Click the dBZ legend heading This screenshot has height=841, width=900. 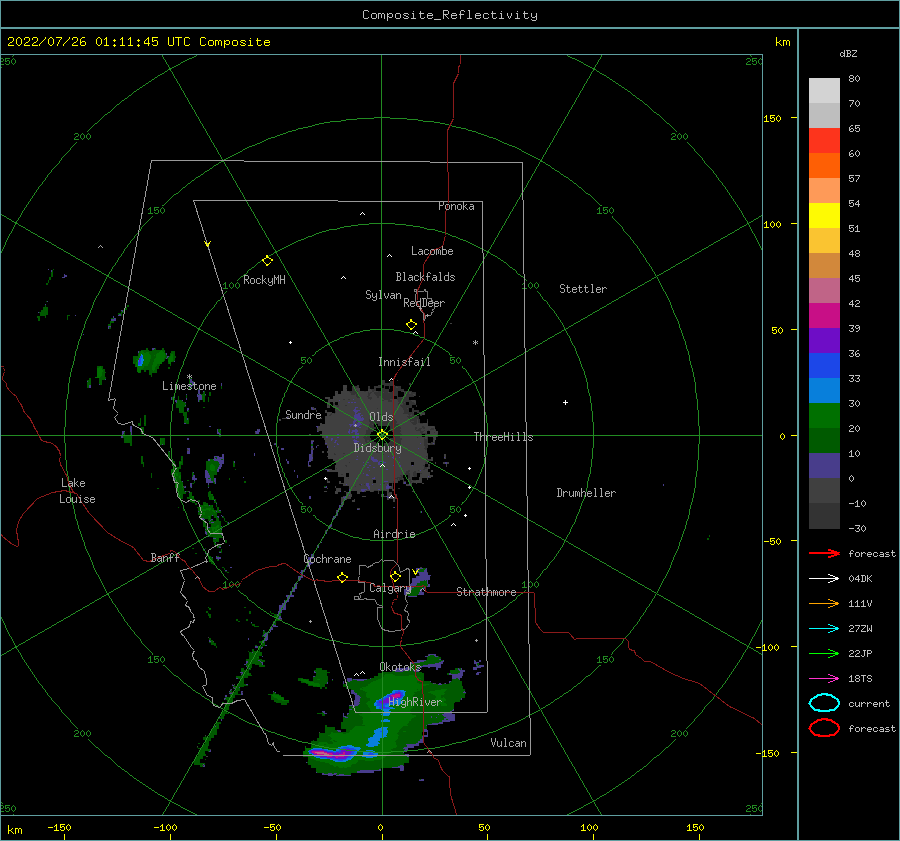pos(848,54)
